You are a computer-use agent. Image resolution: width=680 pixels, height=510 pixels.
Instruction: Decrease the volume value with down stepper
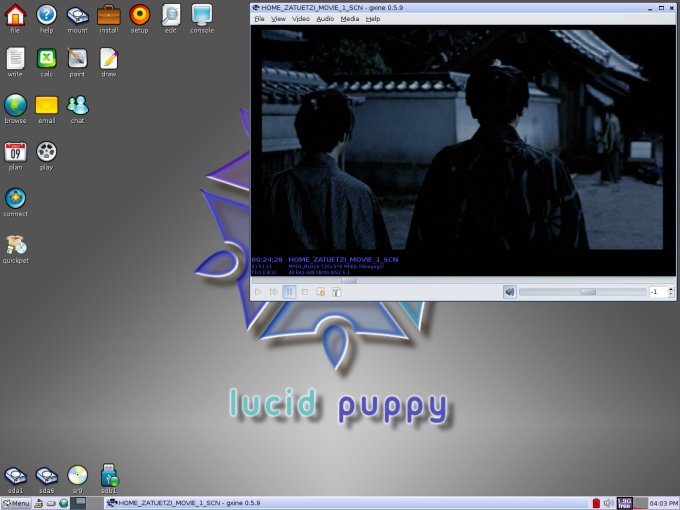[671, 294]
